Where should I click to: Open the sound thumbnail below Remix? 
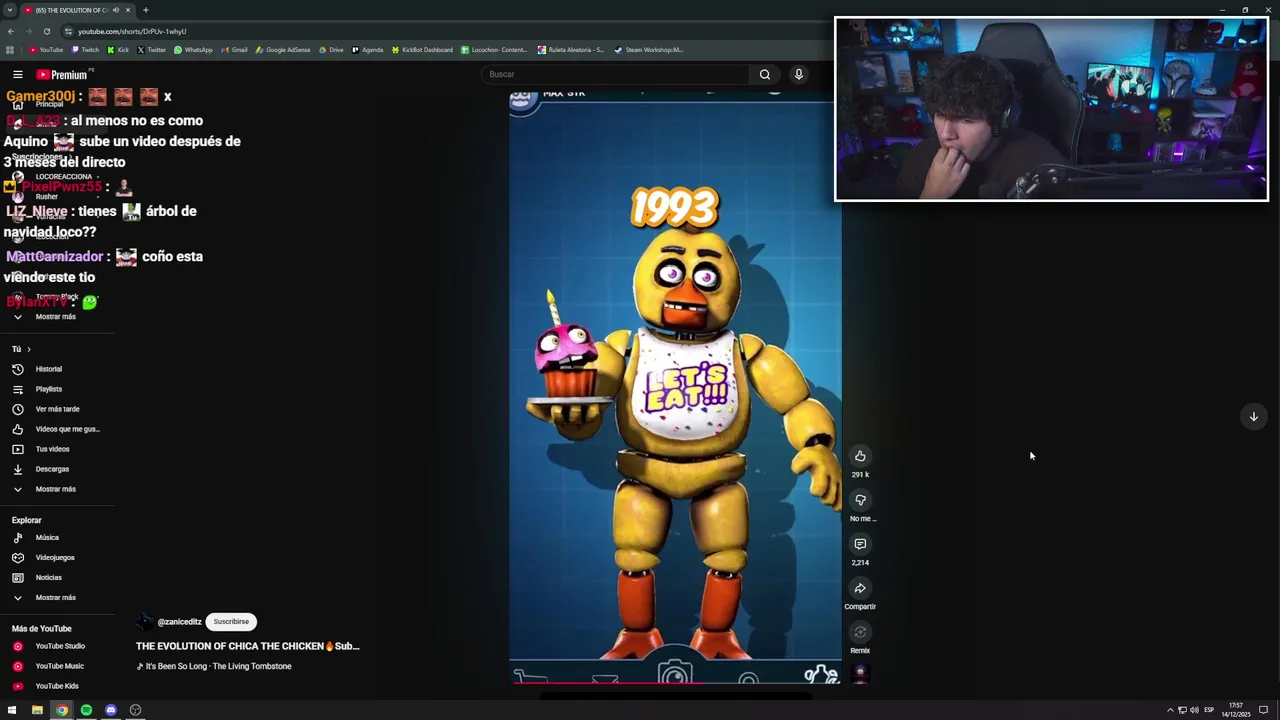point(860,674)
